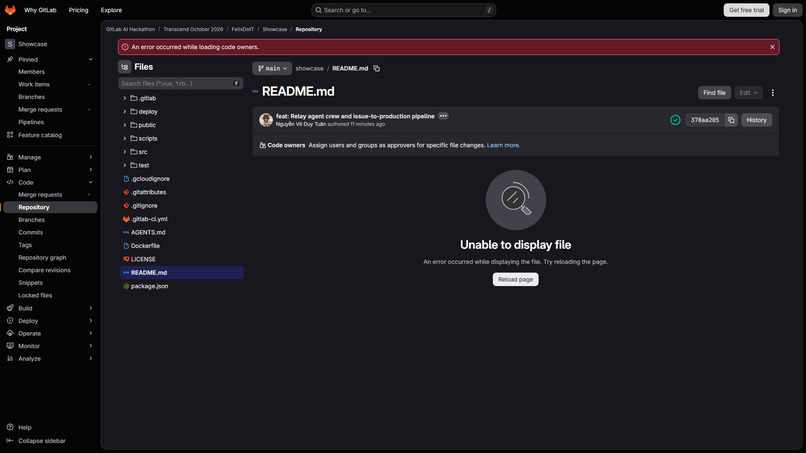The width and height of the screenshot is (806, 453).
Task: Click the Find file button
Action: click(714, 93)
